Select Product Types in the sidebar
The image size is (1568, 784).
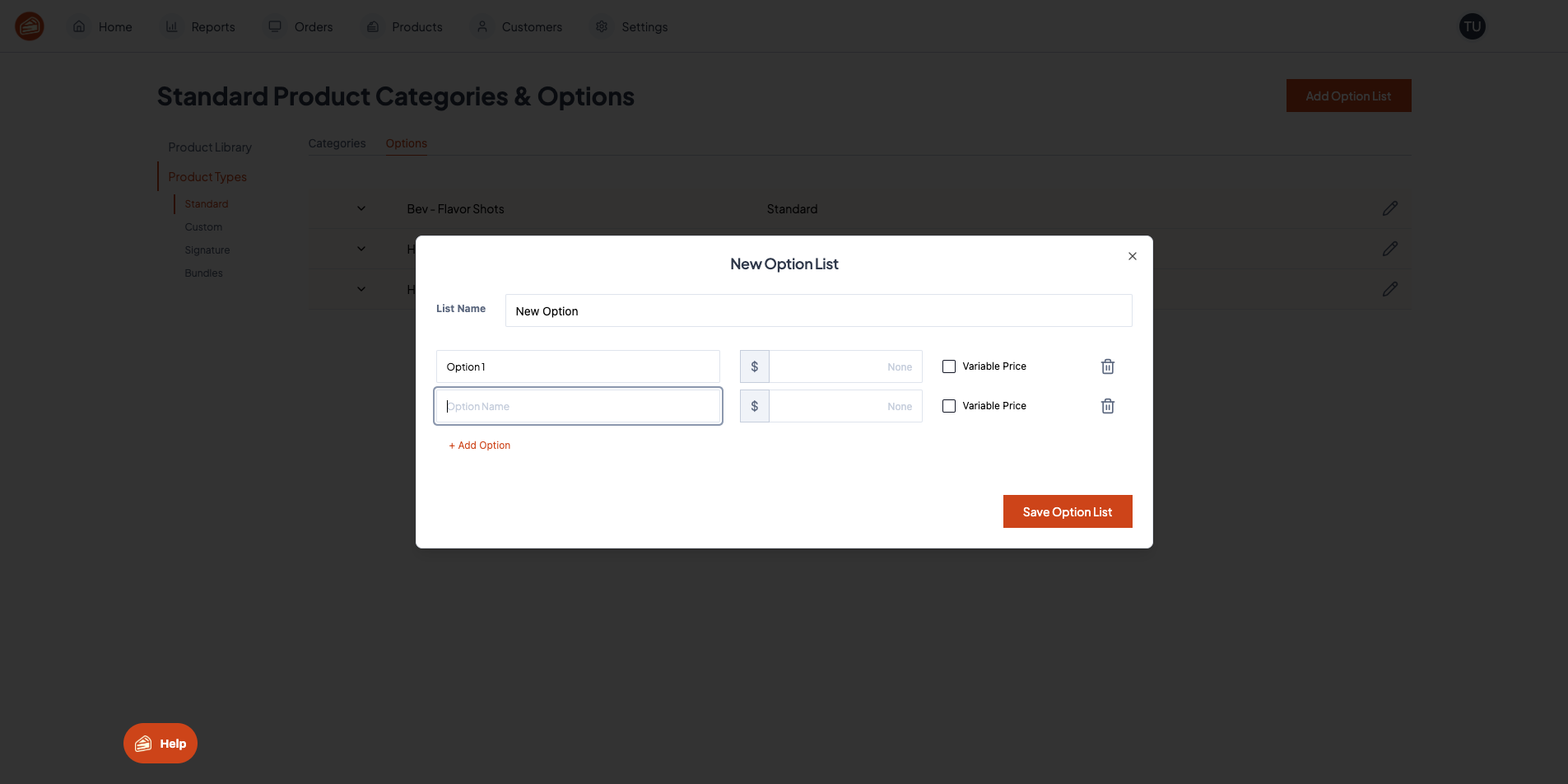tap(207, 176)
